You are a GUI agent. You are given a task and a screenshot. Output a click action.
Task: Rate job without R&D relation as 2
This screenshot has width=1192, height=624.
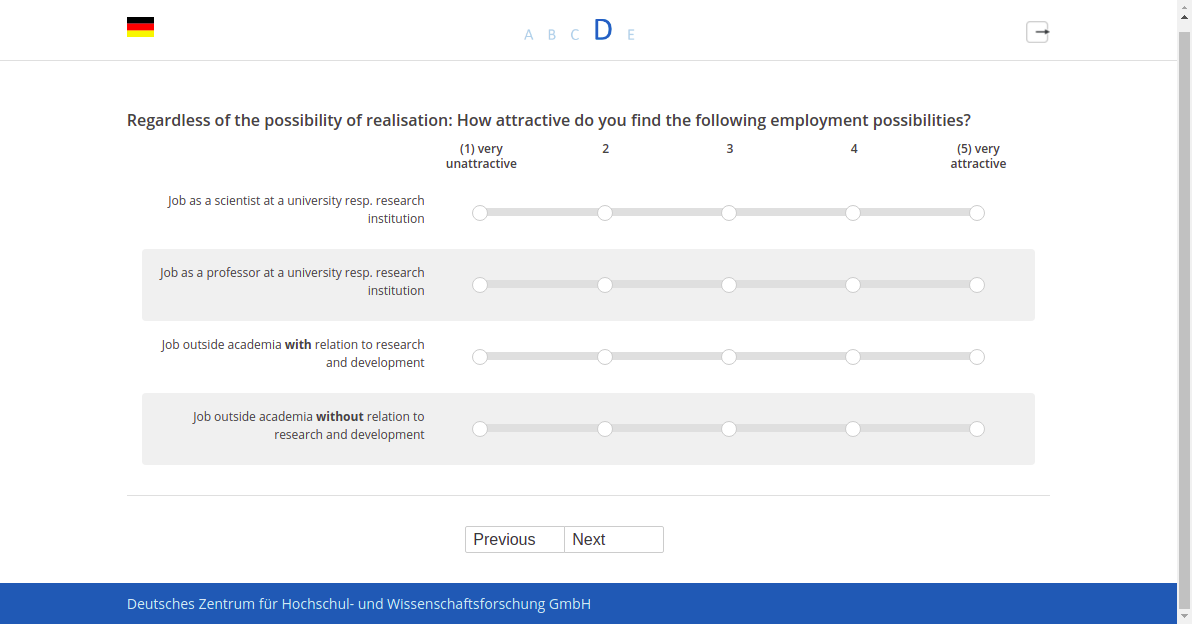[x=604, y=429]
